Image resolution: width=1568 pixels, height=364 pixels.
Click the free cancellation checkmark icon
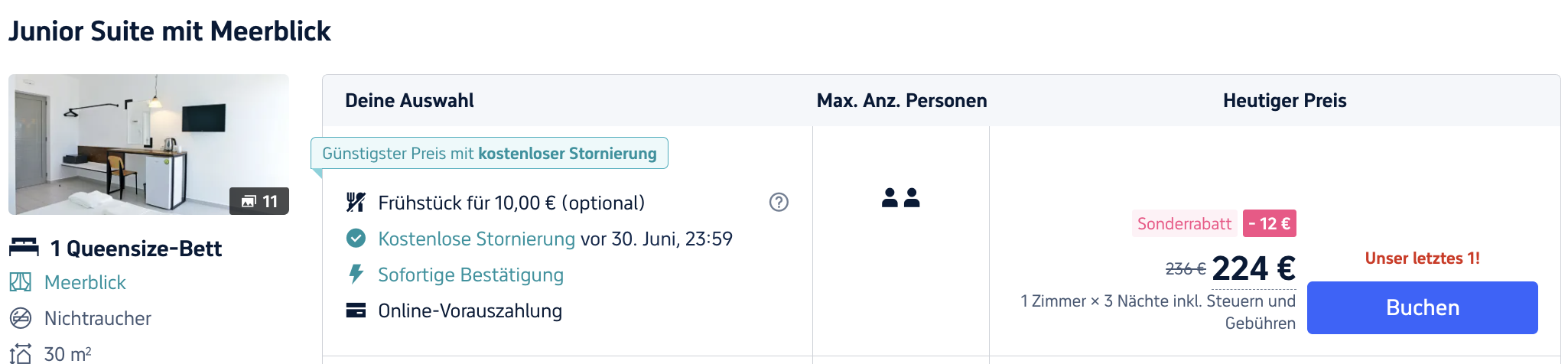356,239
